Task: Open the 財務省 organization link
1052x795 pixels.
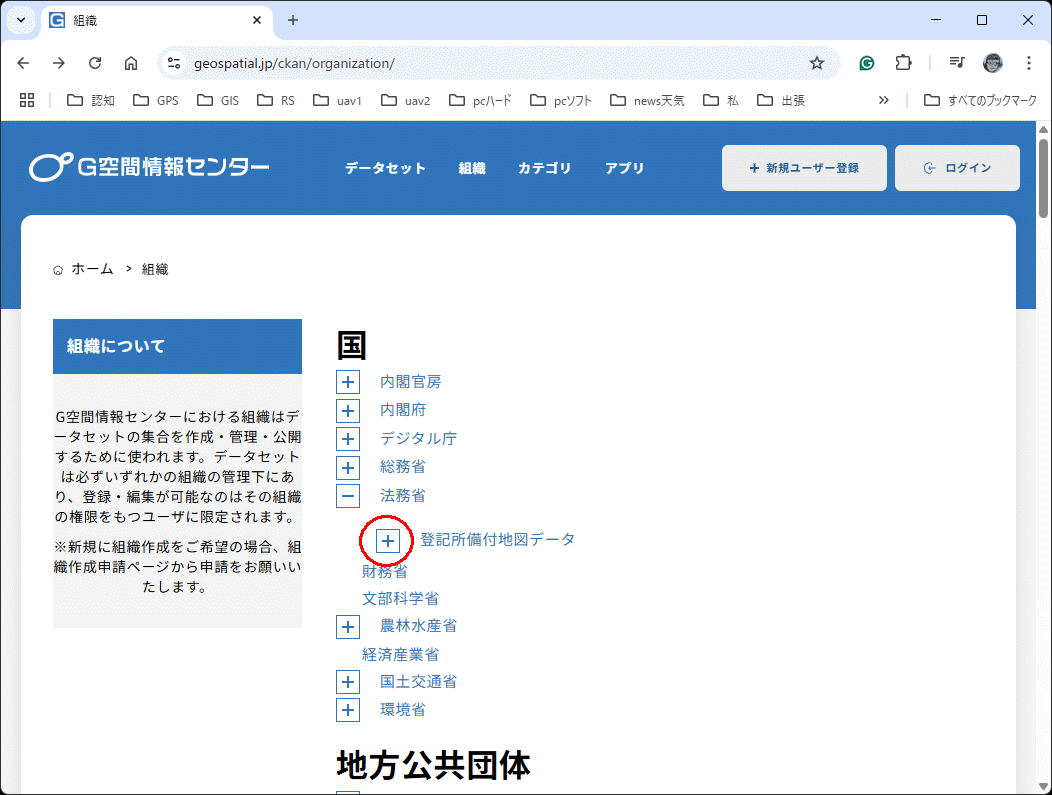Action: [385, 571]
